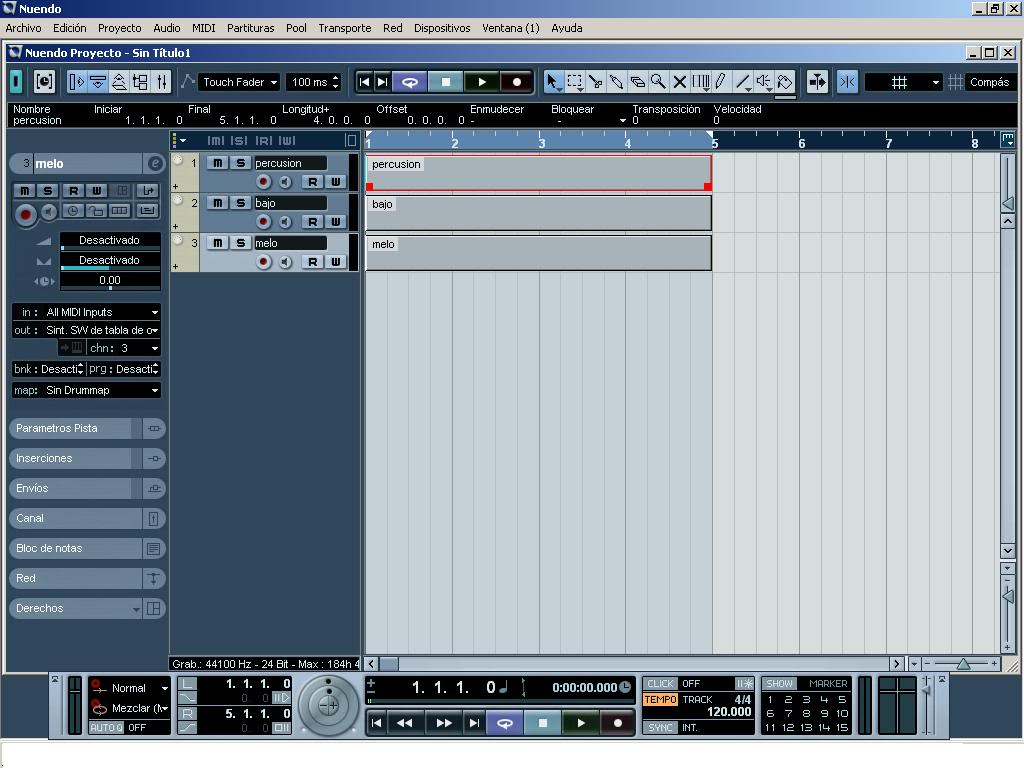1024x768 pixels.
Task: Toggle monitor on the percusion track
Action: [x=285, y=182]
